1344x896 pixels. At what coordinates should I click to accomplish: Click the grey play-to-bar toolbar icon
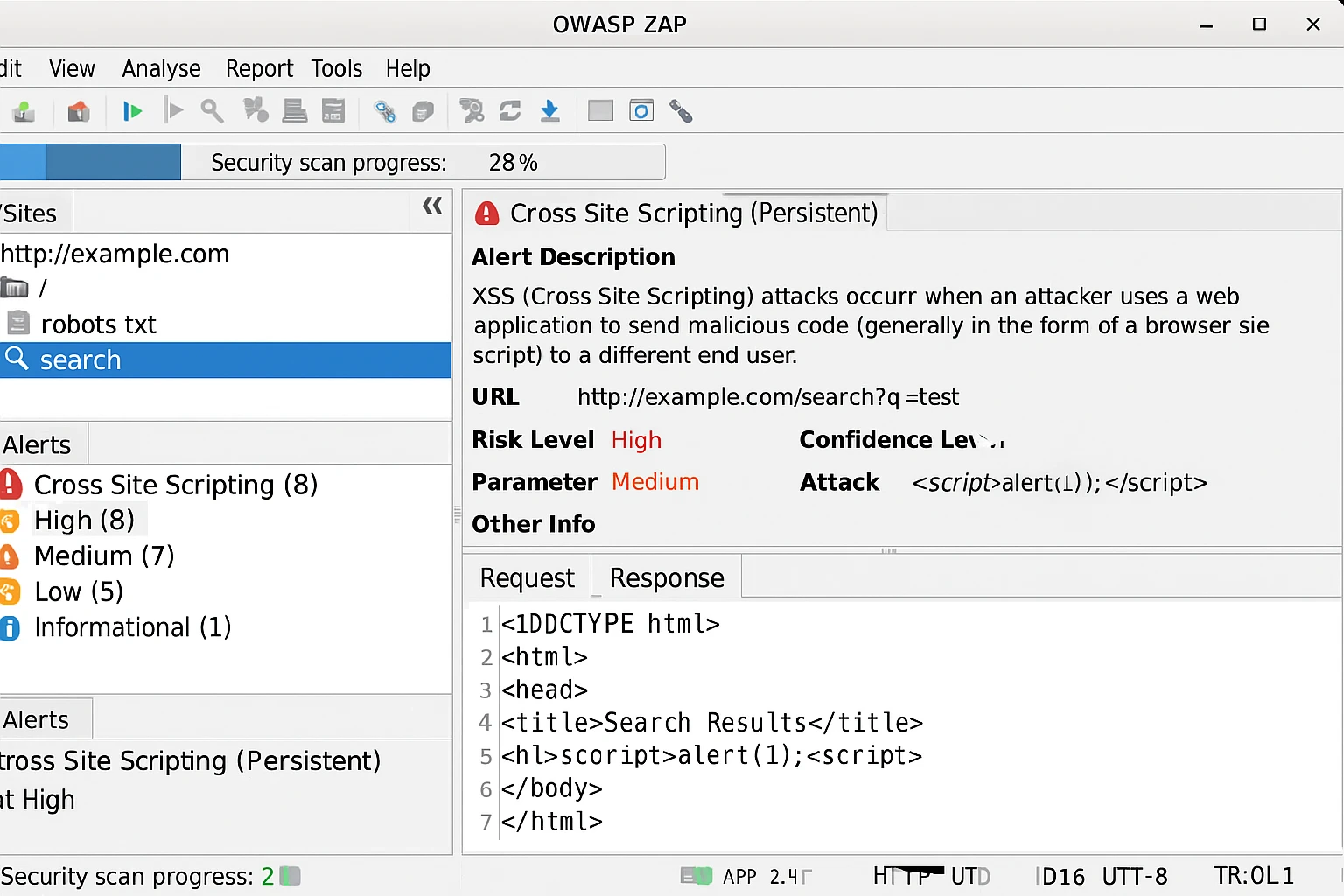tap(173, 111)
